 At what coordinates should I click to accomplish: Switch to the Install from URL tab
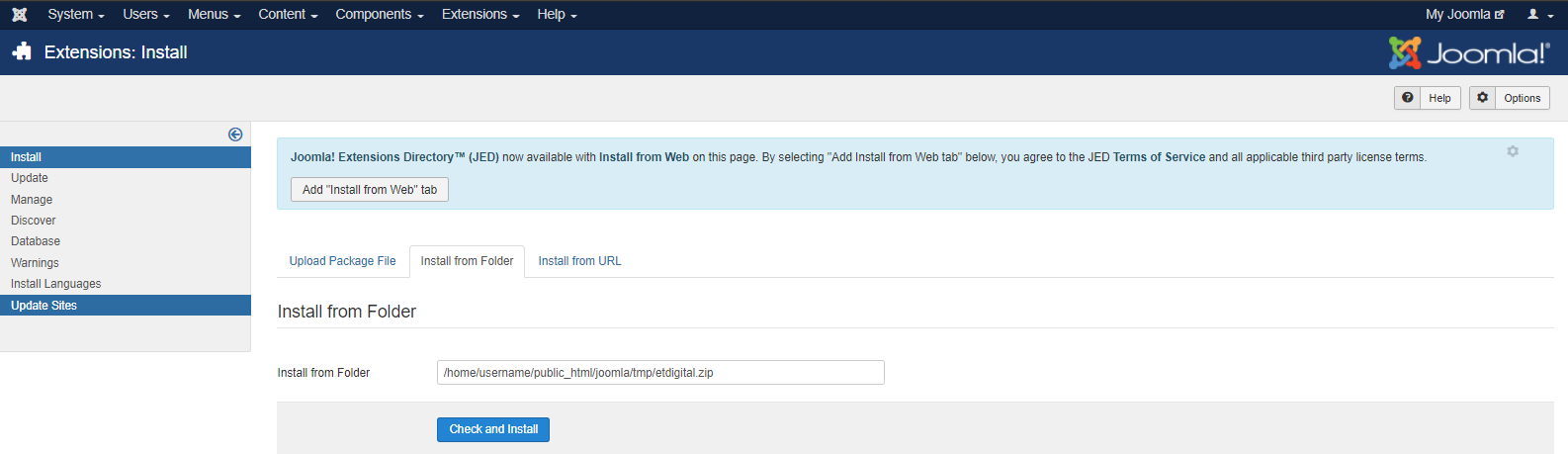click(579, 261)
